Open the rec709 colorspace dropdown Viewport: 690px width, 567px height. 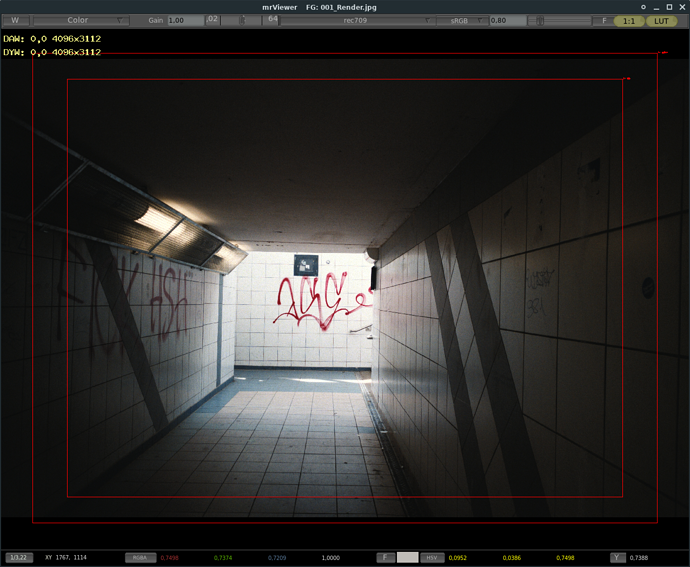pos(357,20)
